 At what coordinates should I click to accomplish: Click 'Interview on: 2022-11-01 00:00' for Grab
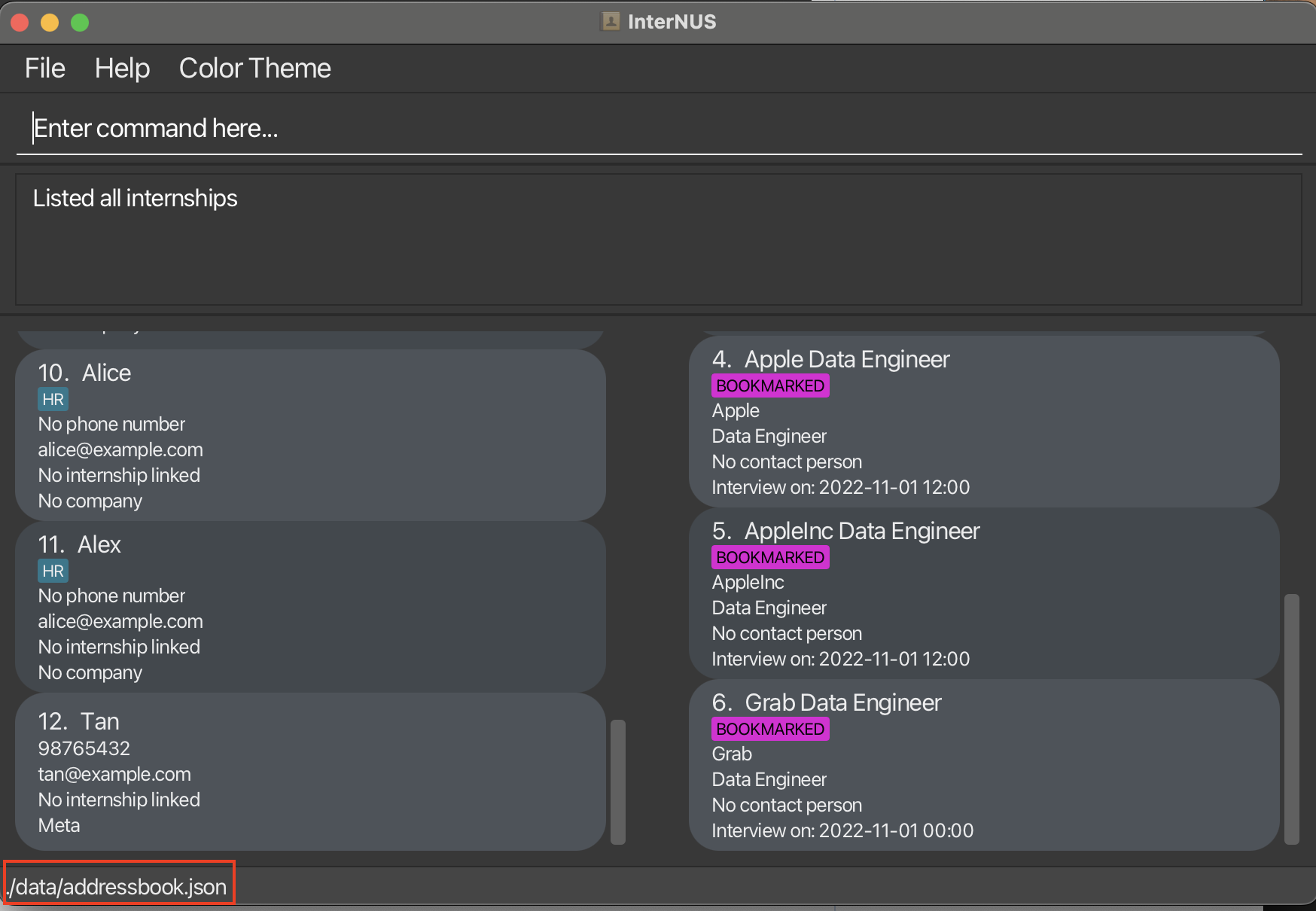pyautogui.click(x=842, y=830)
